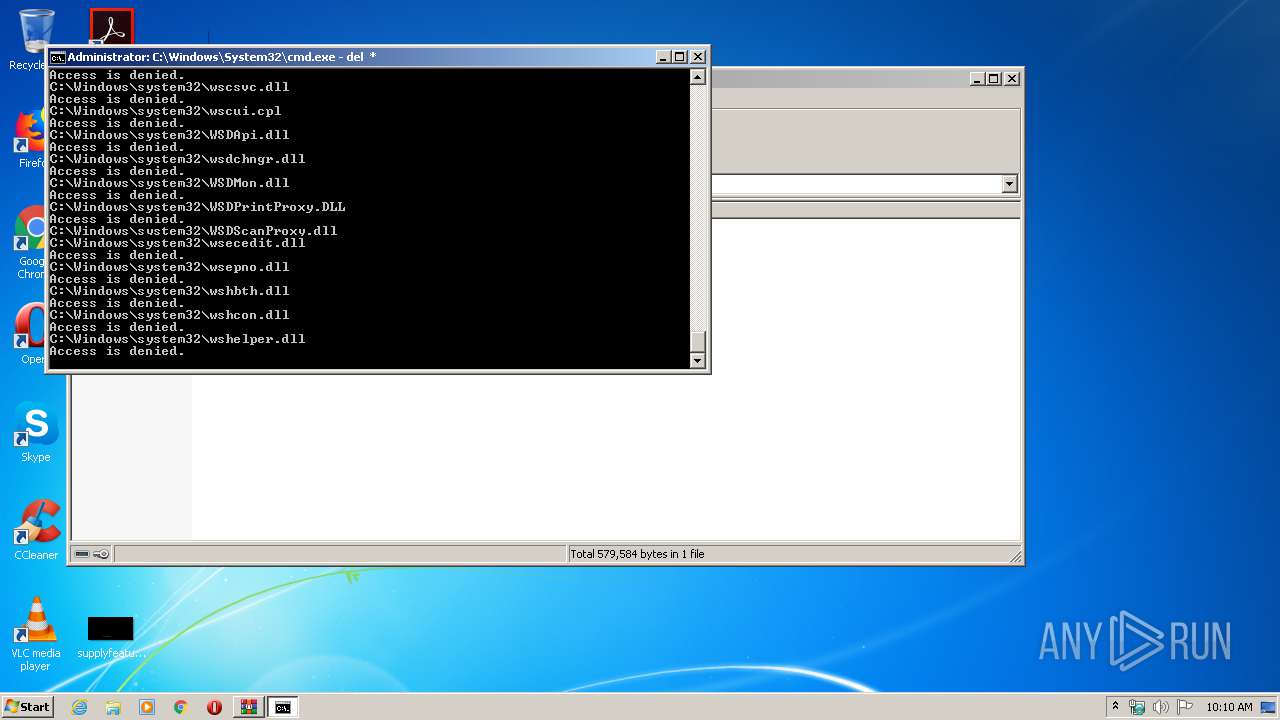Open Windows Media Player taskbar icon
Viewport: 1280px width, 720px height.
(x=147, y=707)
